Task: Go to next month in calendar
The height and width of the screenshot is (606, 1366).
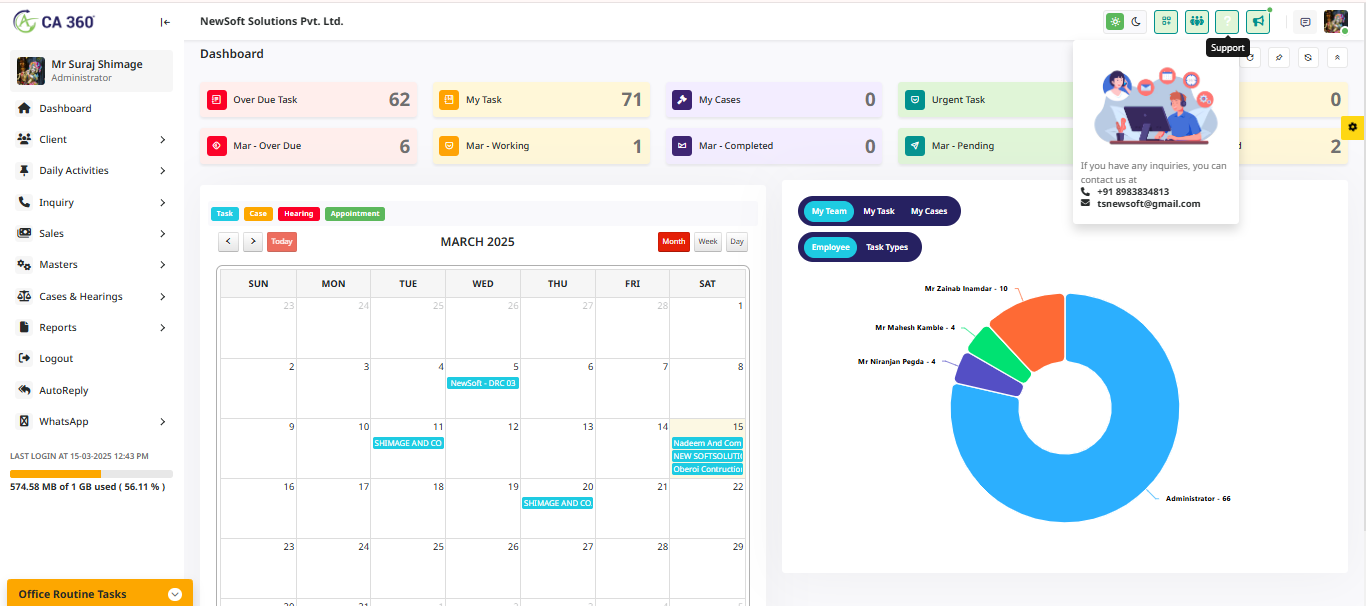Action: [x=253, y=241]
